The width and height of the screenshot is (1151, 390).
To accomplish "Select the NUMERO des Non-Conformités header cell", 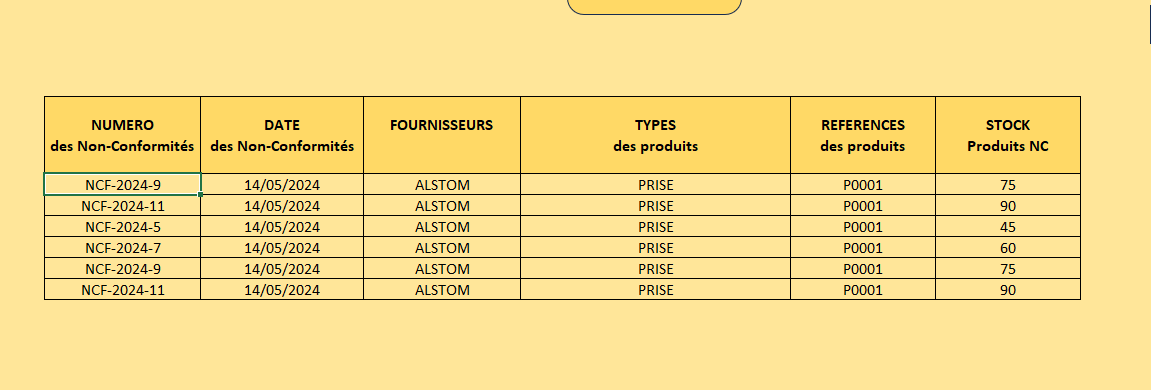I will pos(123,135).
